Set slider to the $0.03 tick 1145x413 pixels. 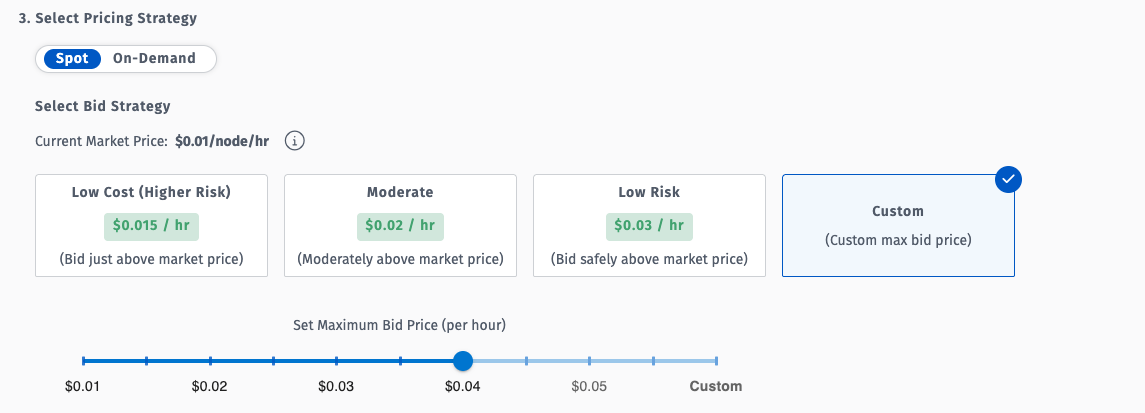pyautogui.click(x=336, y=360)
